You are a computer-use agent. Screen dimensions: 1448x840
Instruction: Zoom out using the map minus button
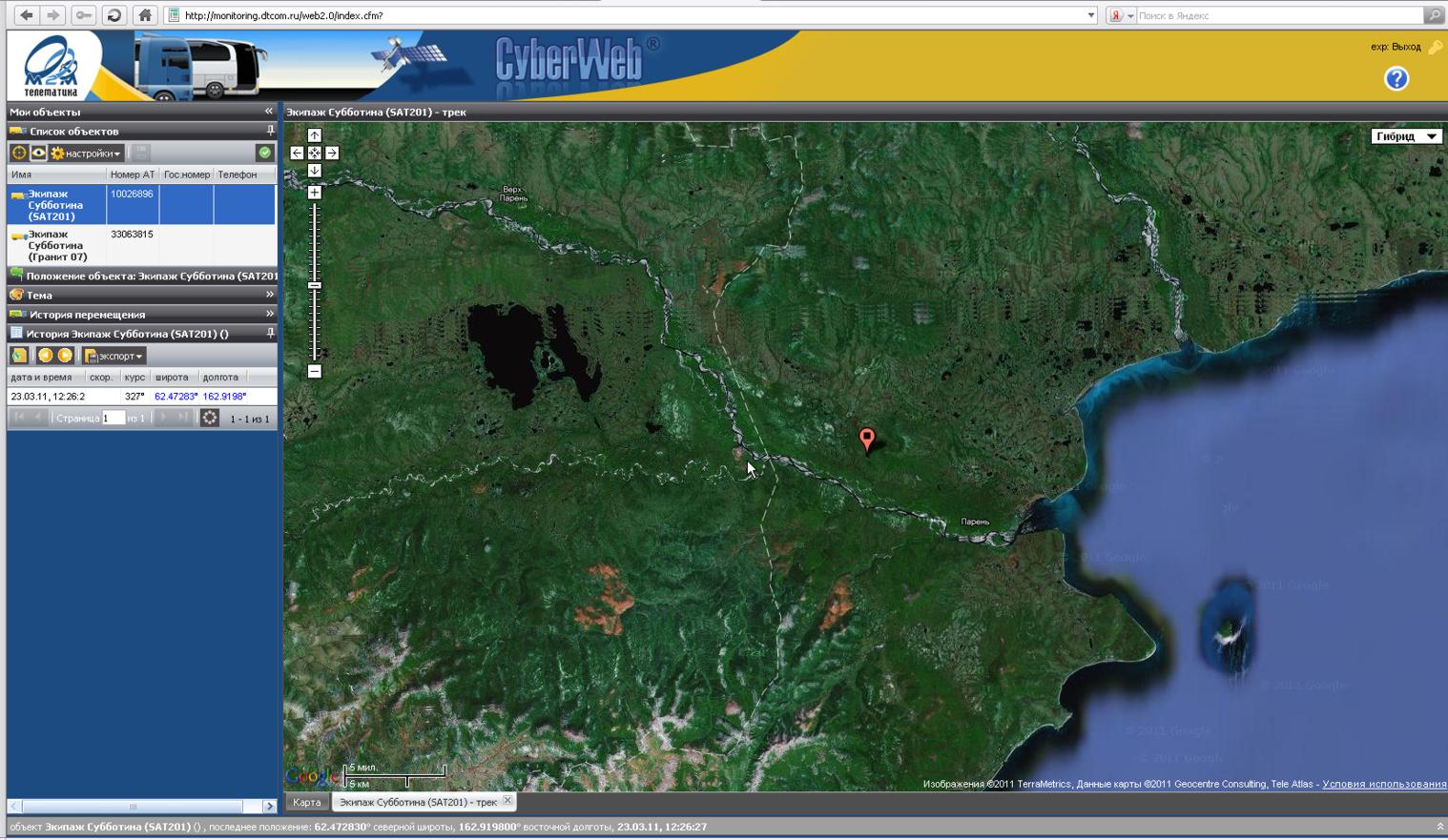[x=315, y=371]
